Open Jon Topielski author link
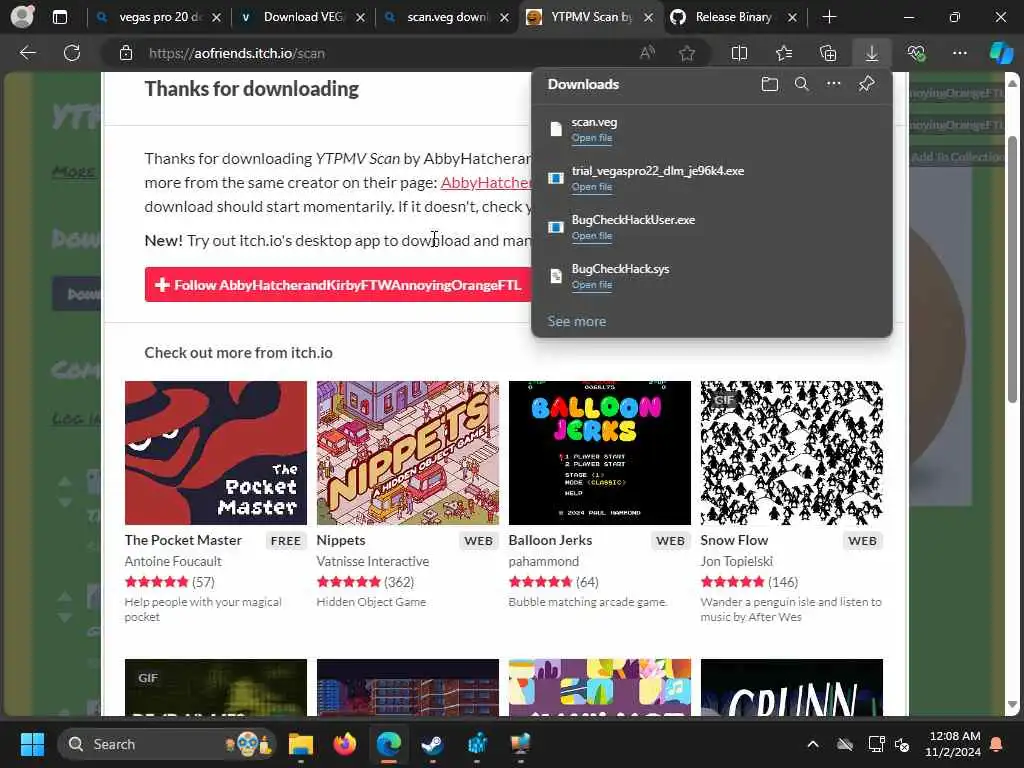Image resolution: width=1024 pixels, height=768 pixels. [x=737, y=561]
